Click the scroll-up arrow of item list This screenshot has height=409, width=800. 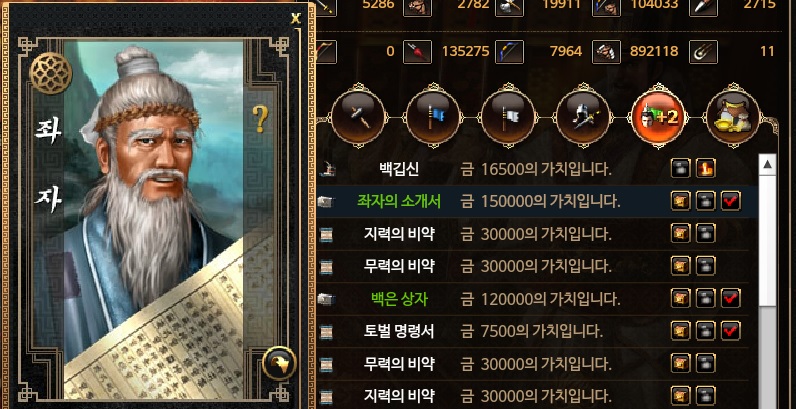pos(767,165)
